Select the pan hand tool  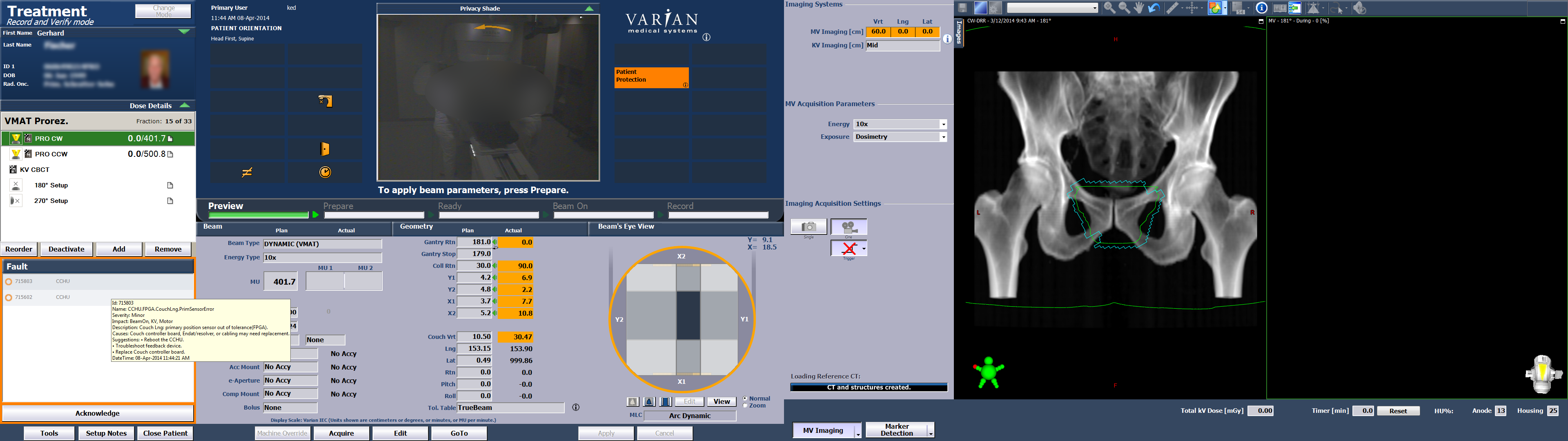click(x=1139, y=8)
